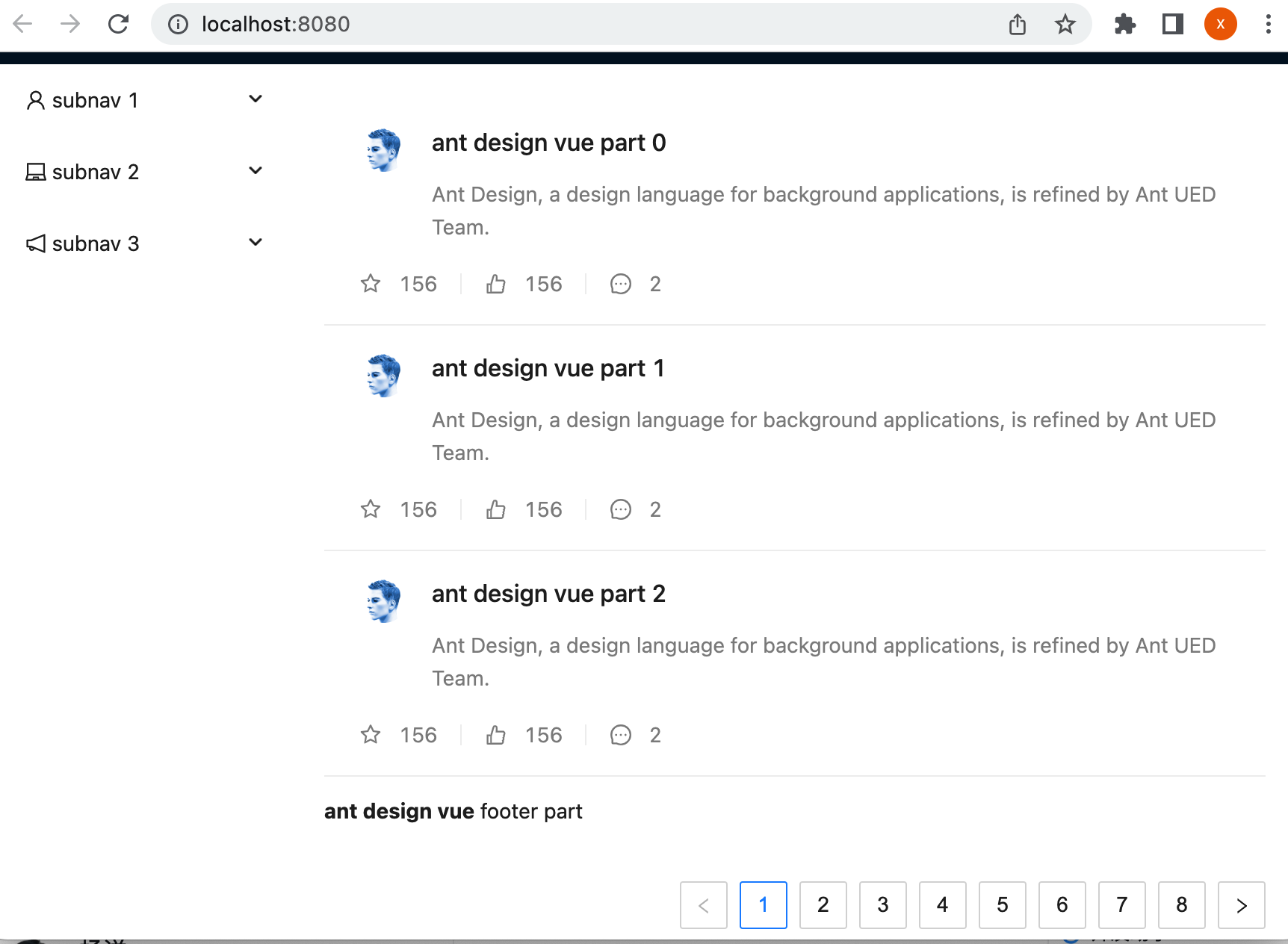
Task: Go to pagination page 8
Action: [1182, 905]
